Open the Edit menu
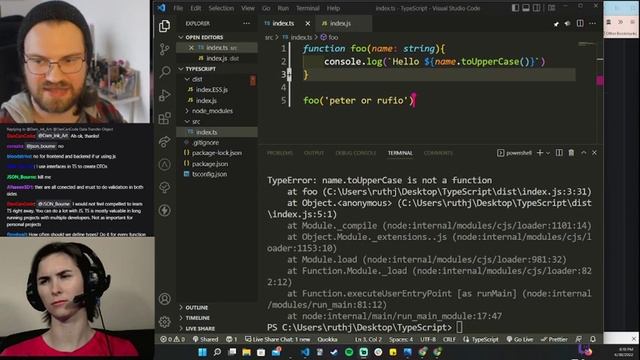The height and width of the screenshot is (360, 640). pyautogui.click(x=196, y=8)
